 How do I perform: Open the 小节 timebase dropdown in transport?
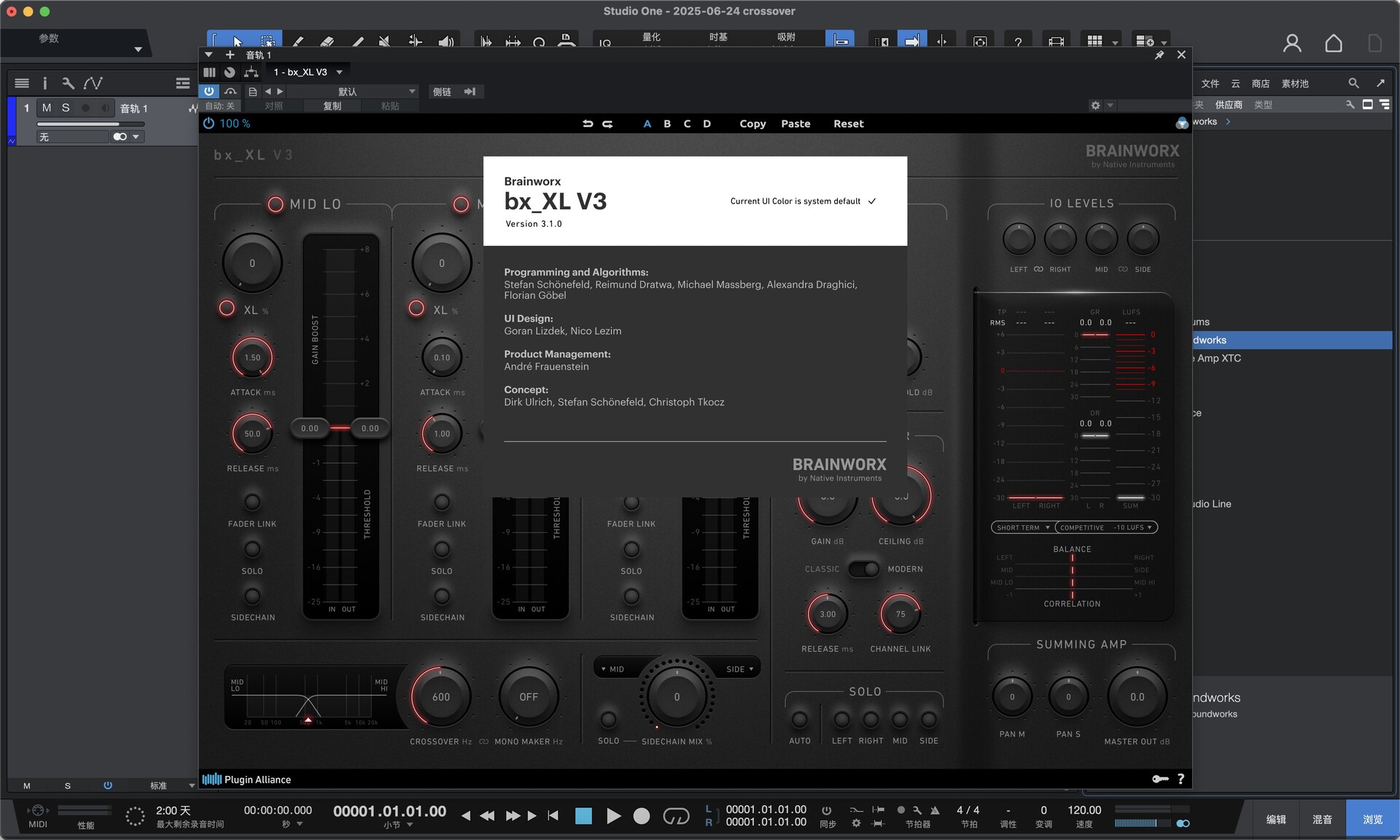pyautogui.click(x=399, y=825)
